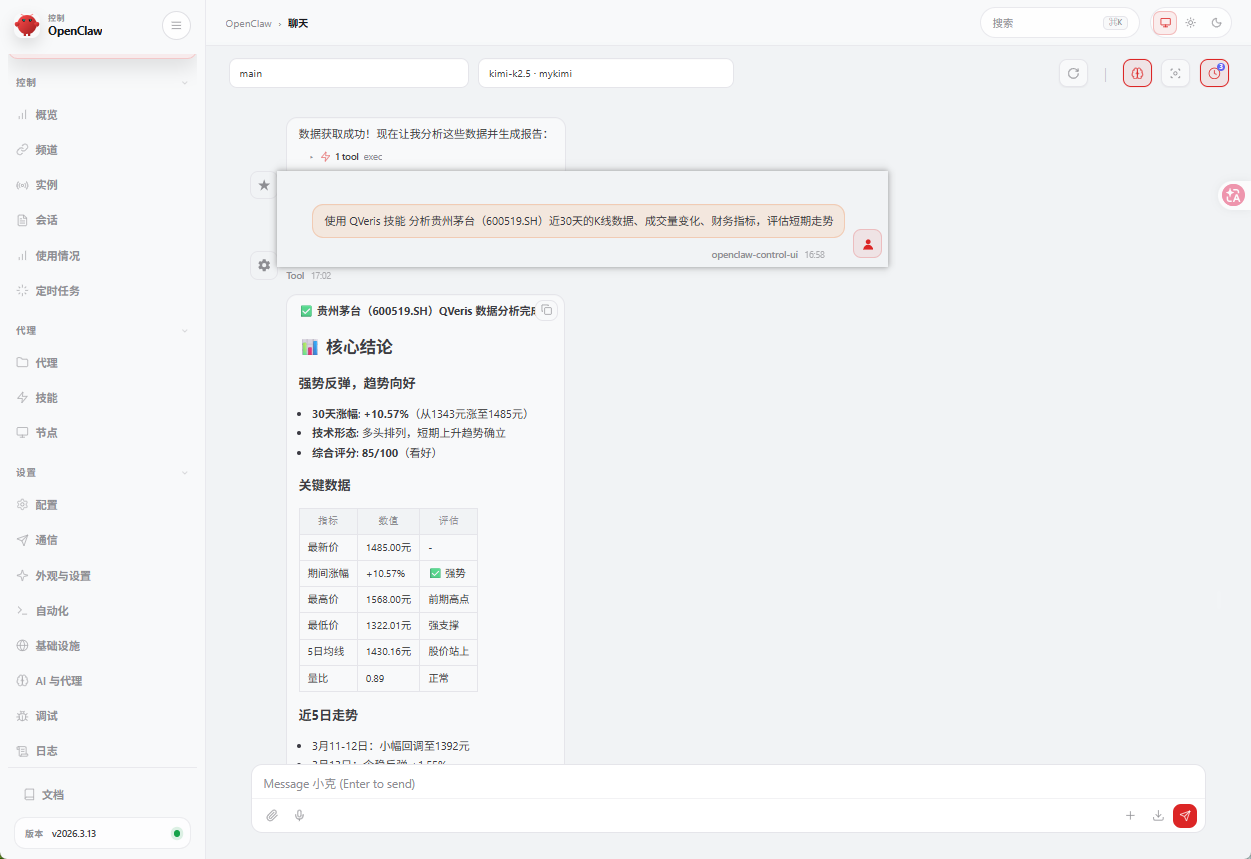Open 节点 in the sidebar

(102, 433)
